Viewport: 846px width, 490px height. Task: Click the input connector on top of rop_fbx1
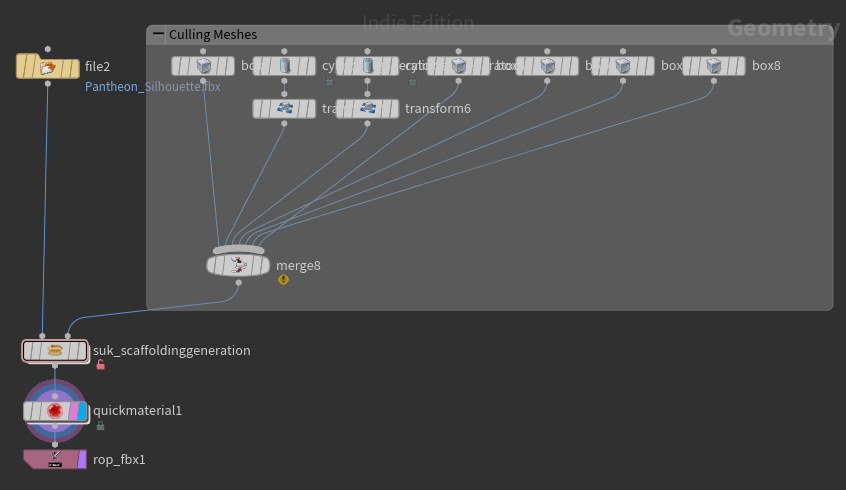pyautogui.click(x=55, y=445)
